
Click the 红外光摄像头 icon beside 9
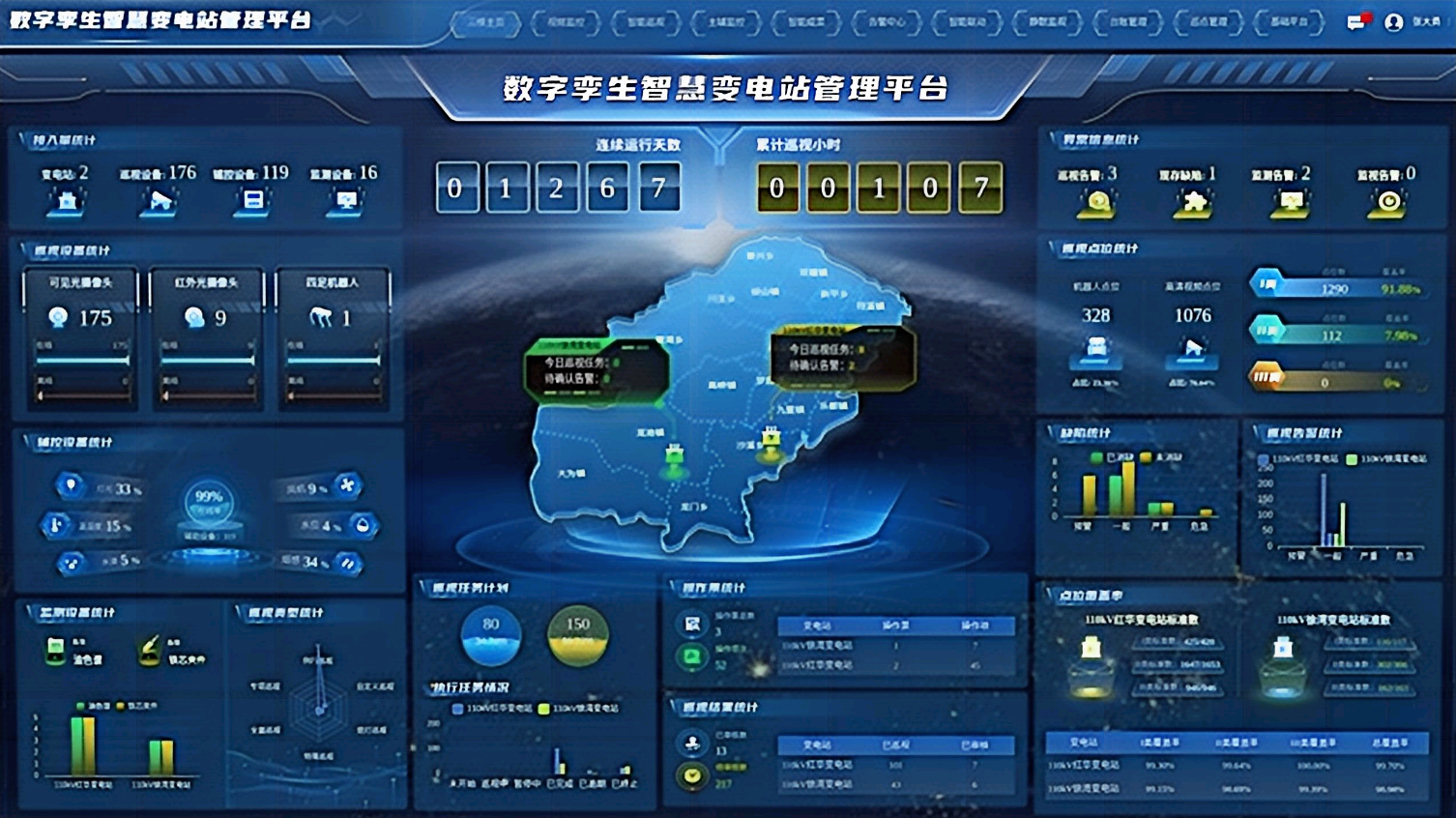(x=193, y=317)
